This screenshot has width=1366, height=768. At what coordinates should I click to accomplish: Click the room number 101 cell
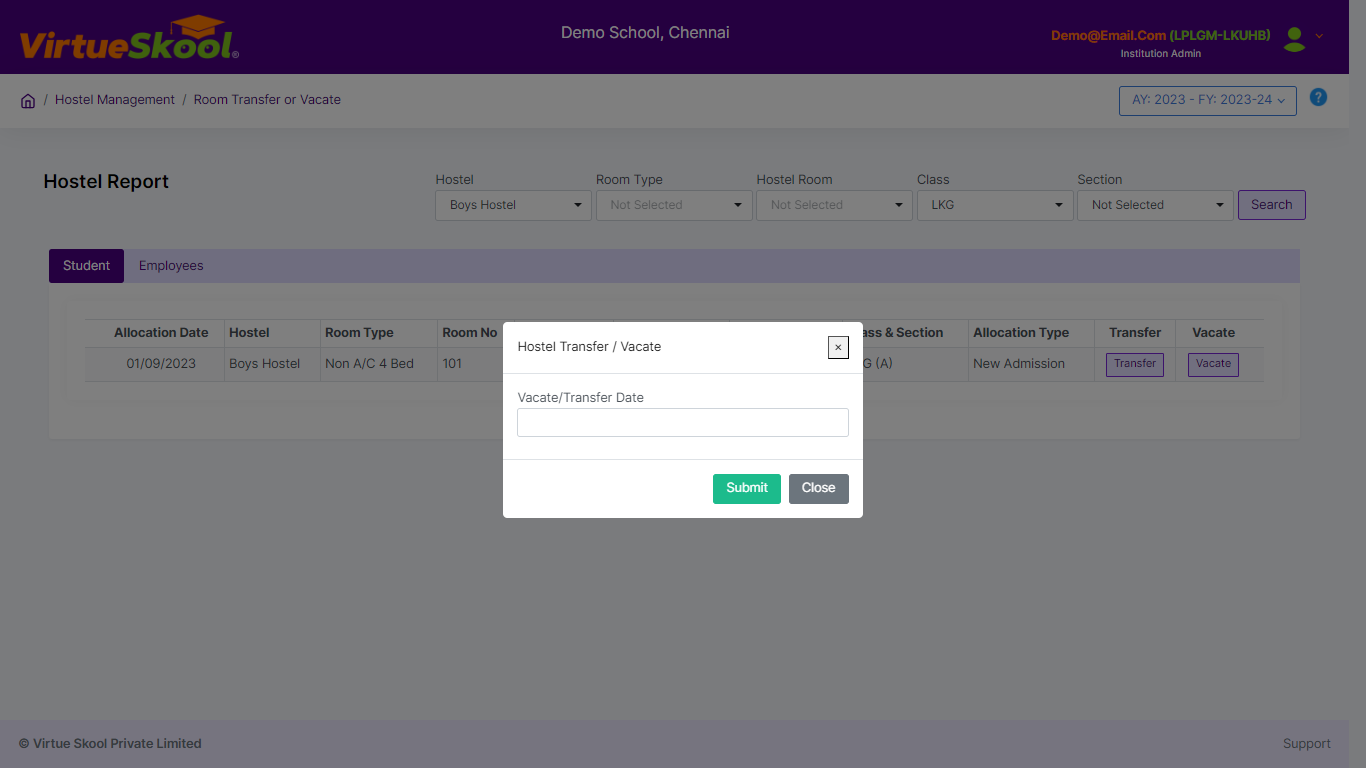[452, 364]
